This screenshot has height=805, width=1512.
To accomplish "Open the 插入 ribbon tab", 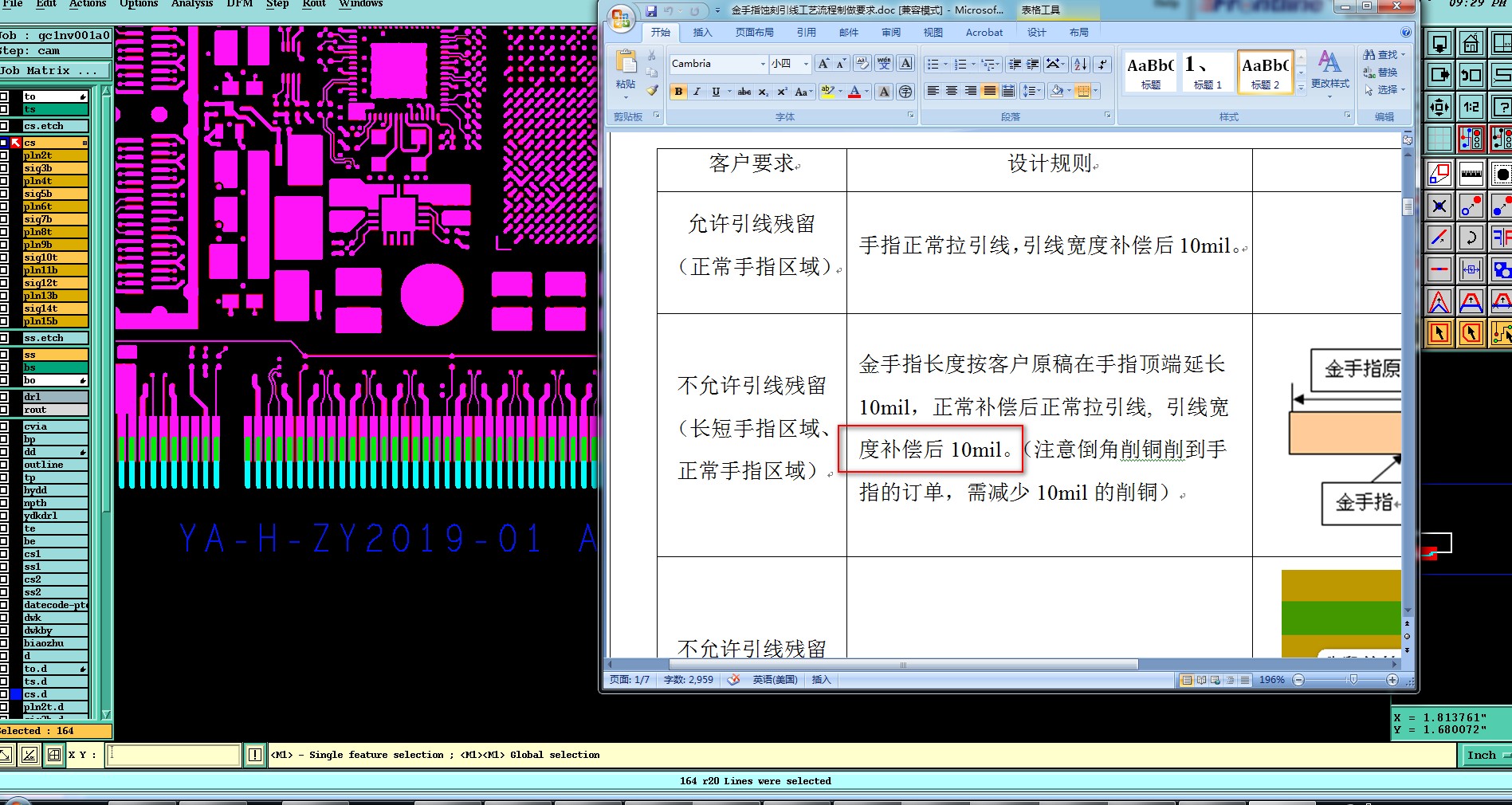I will click(702, 33).
